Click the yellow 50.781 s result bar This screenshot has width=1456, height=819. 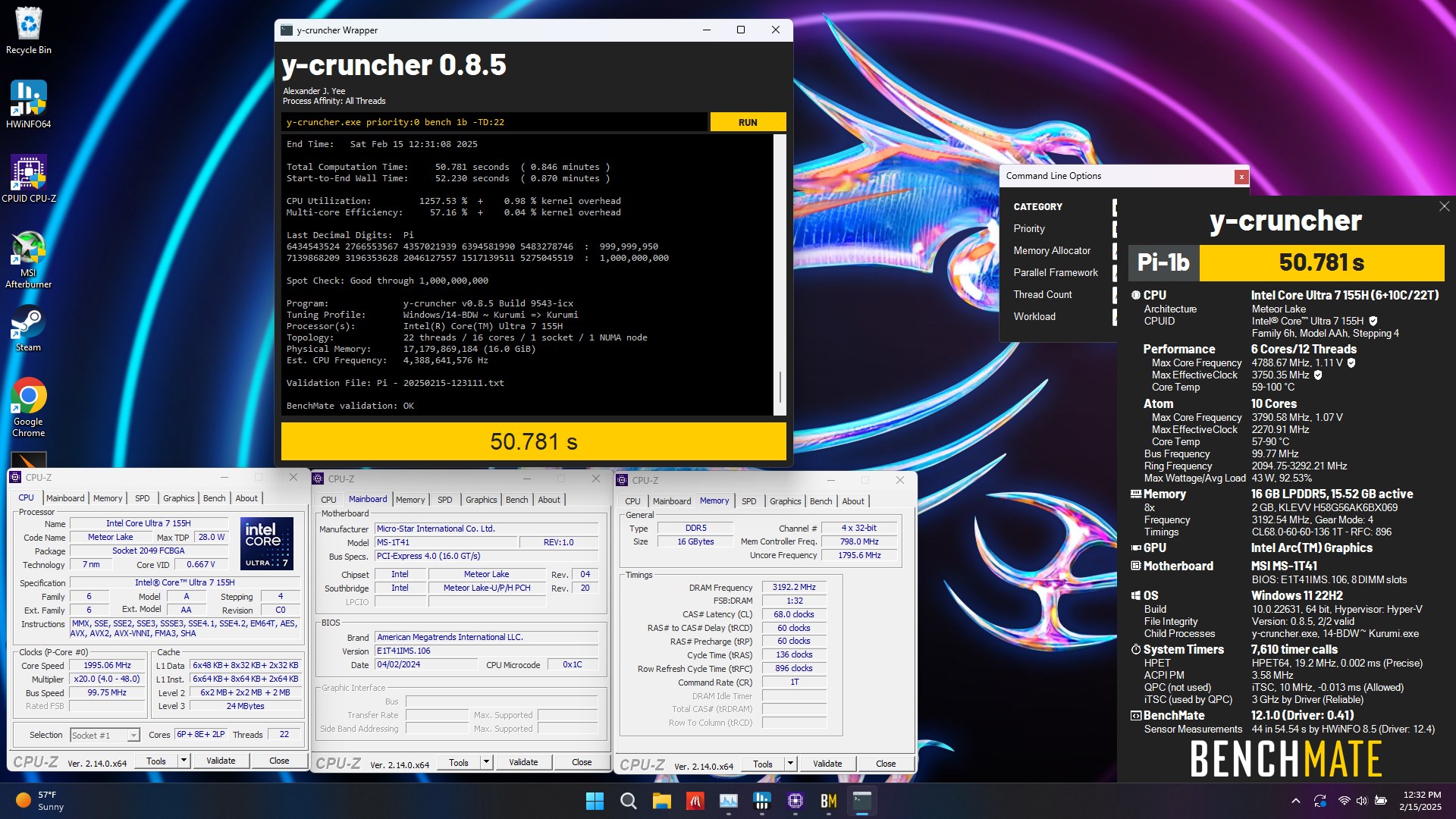(x=533, y=441)
